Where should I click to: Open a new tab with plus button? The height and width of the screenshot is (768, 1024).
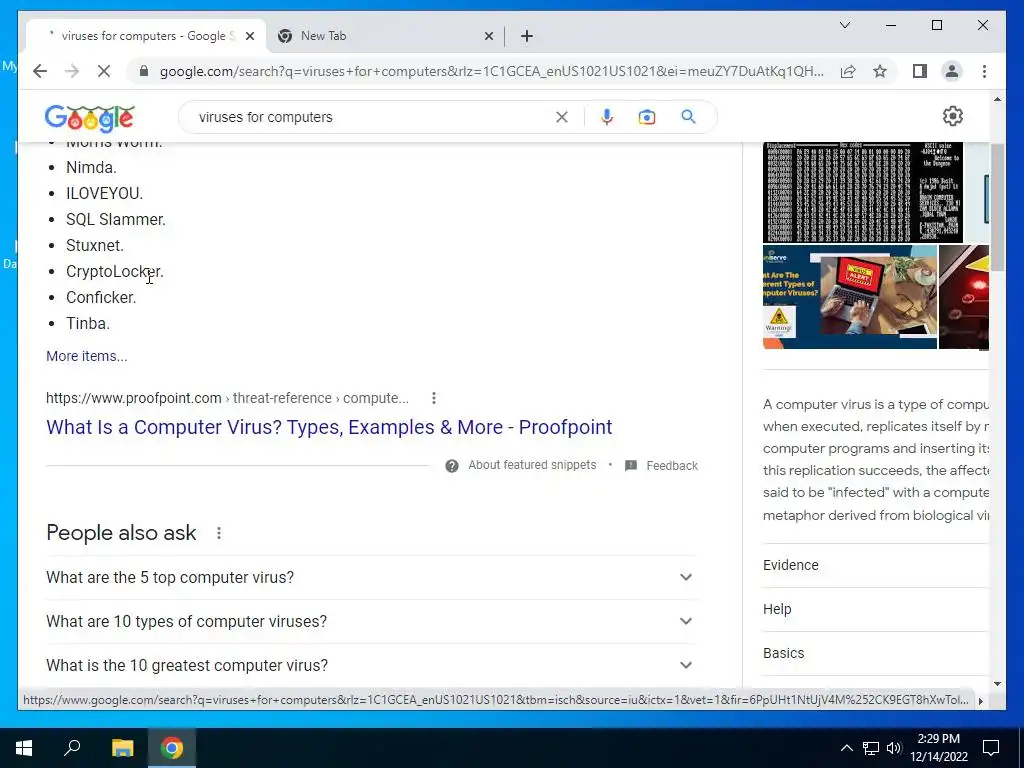coord(527,36)
